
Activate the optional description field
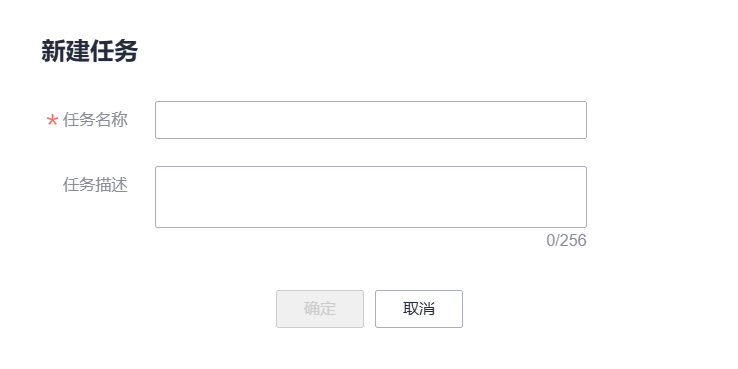coord(371,197)
